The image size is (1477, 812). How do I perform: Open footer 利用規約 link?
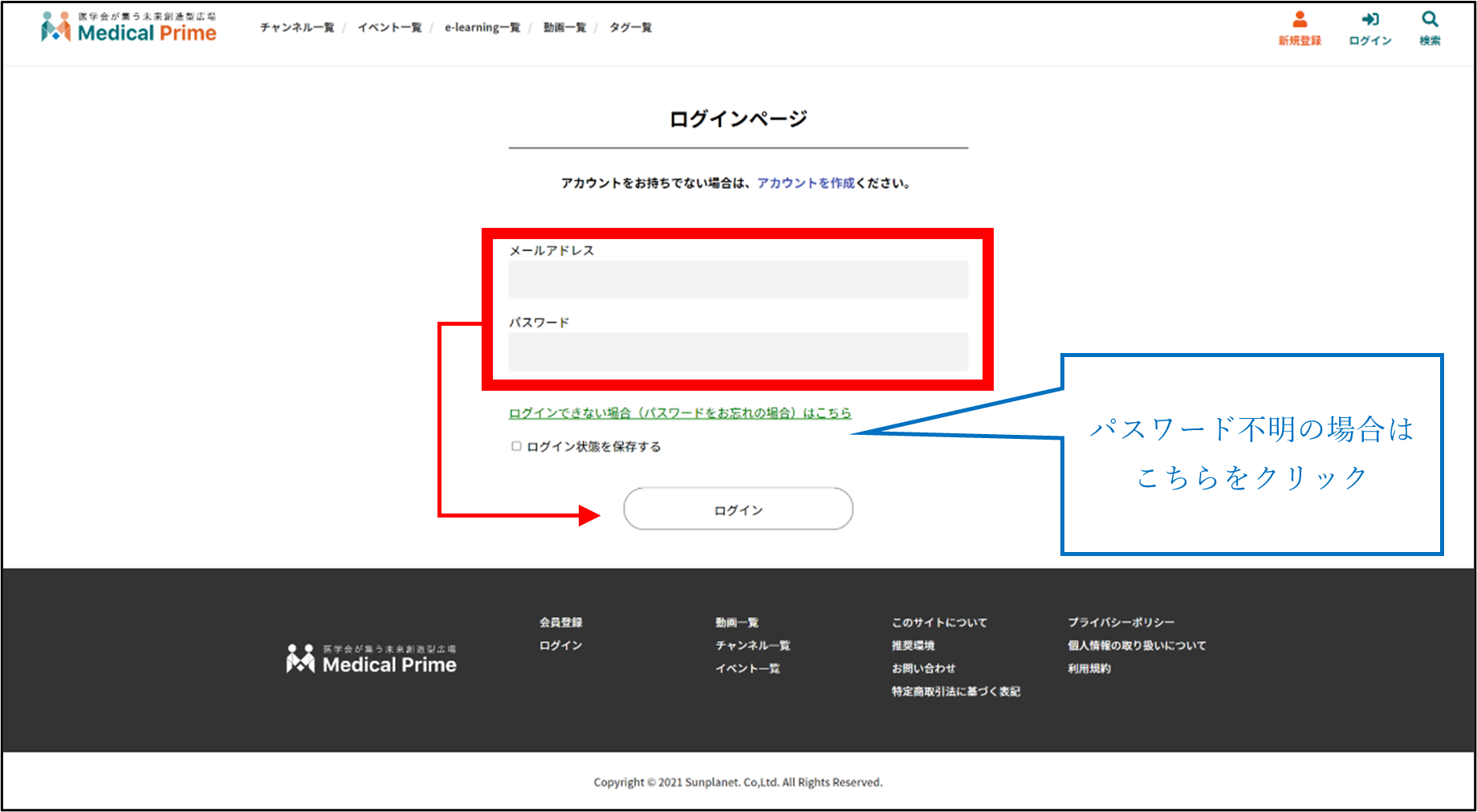tap(1088, 668)
